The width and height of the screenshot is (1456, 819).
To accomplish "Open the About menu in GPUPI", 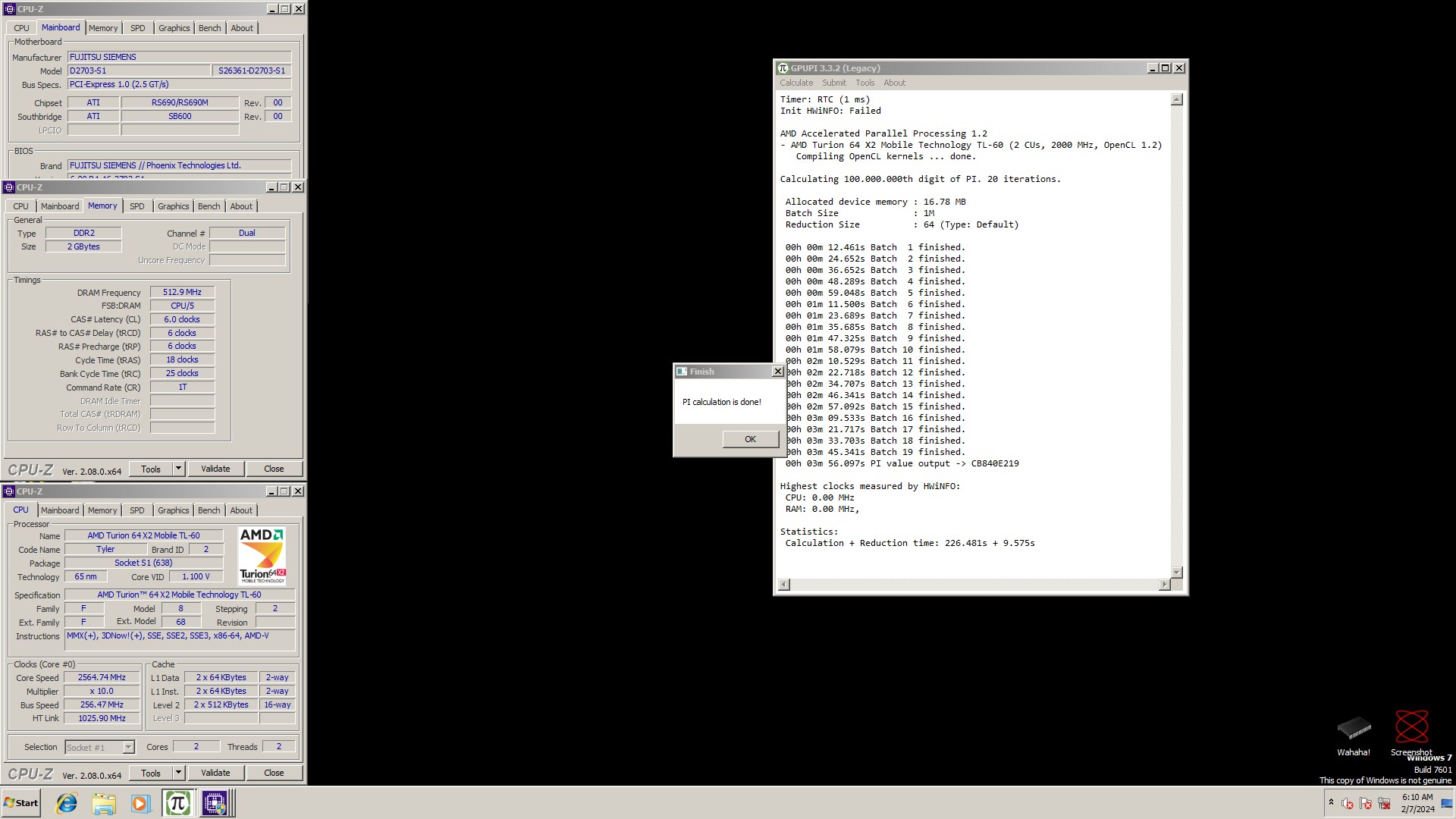I will coord(895,83).
